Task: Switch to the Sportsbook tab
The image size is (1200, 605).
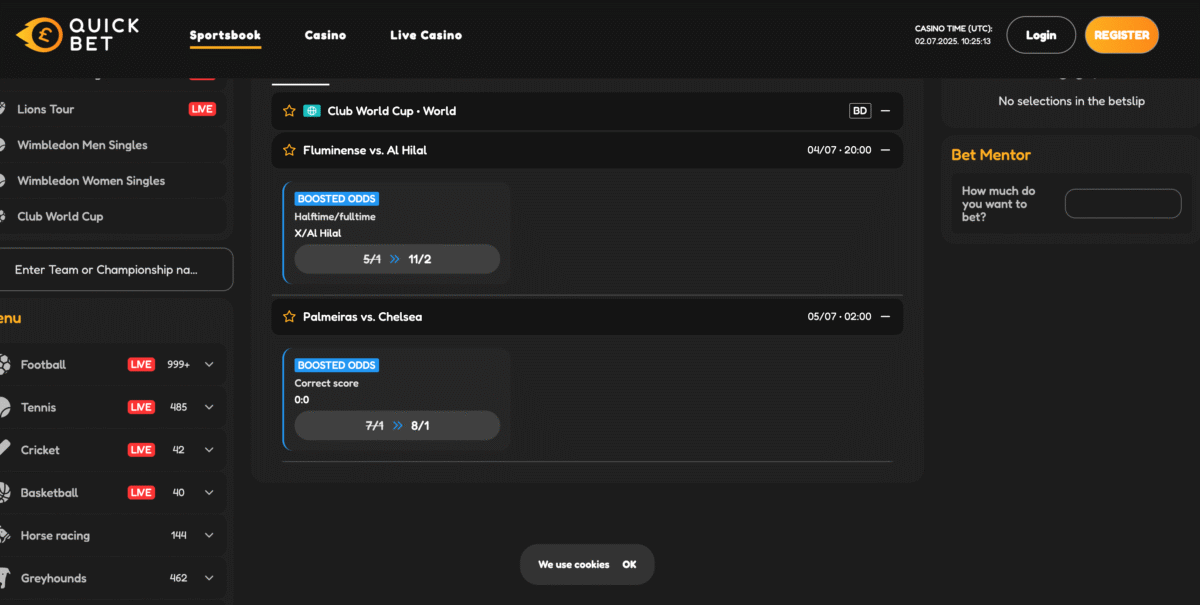Action: [x=225, y=36]
